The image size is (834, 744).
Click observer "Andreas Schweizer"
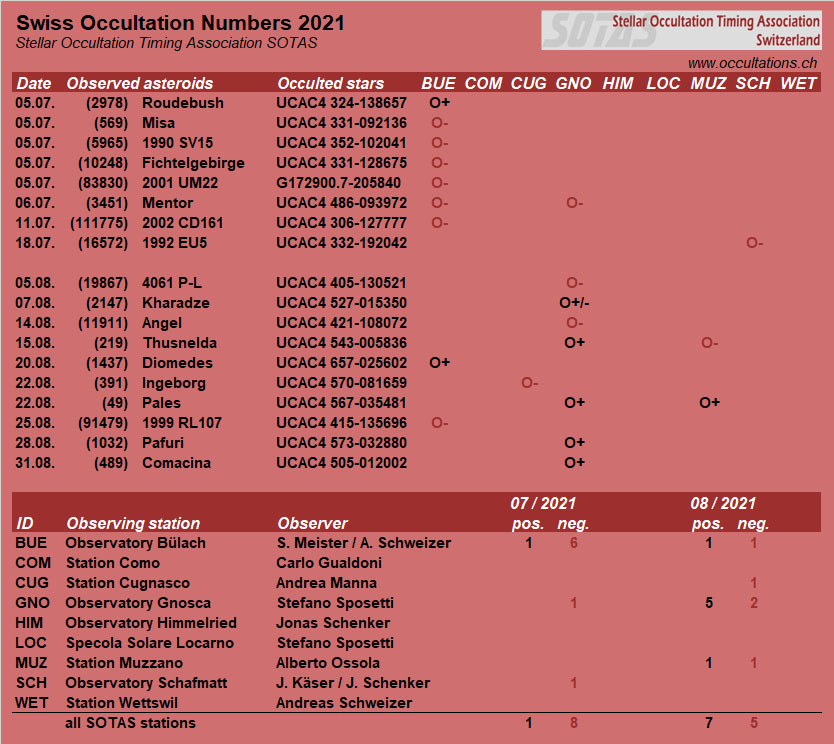(x=344, y=703)
